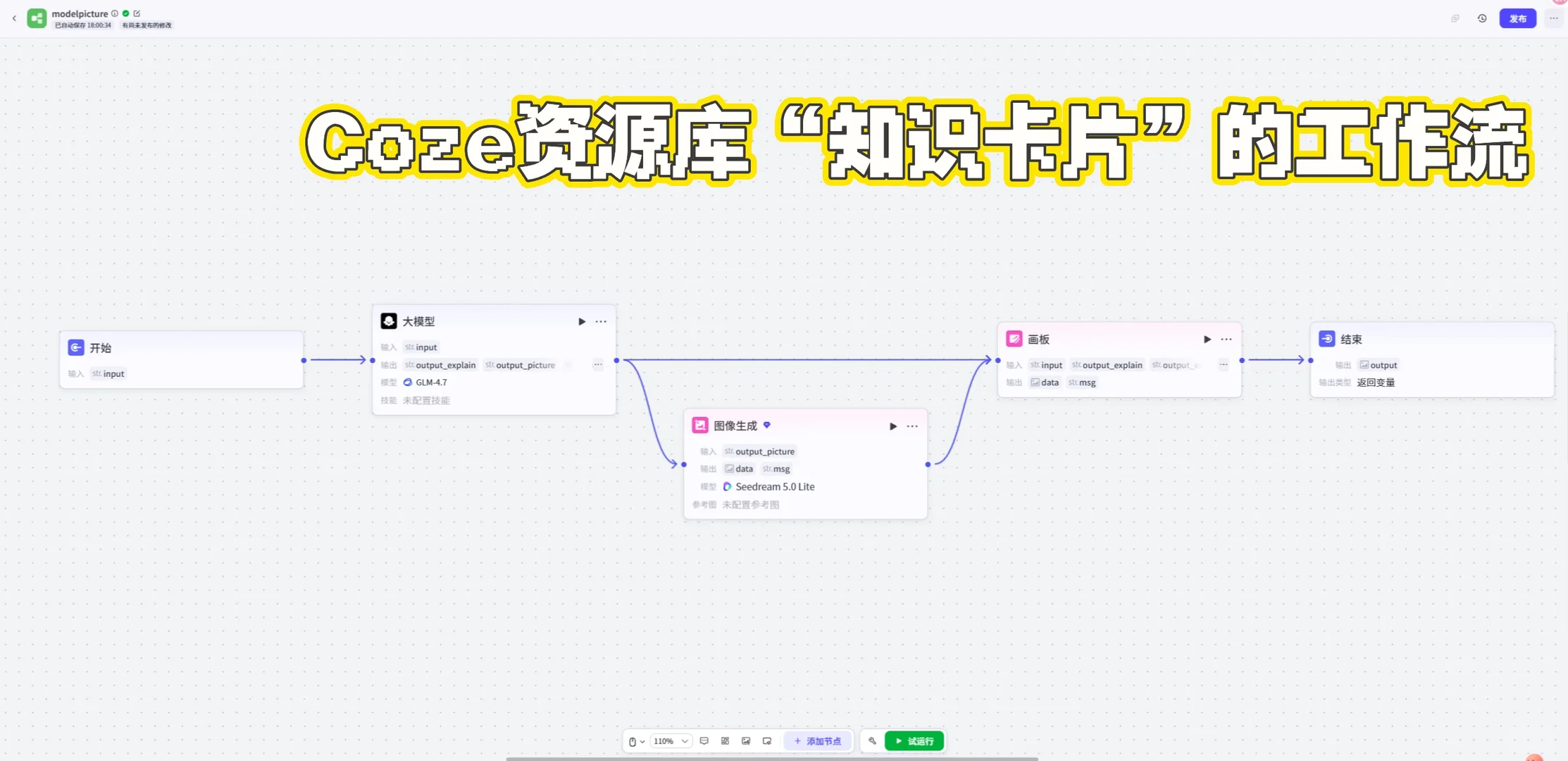The image size is (1568, 761).
Task: Click the 画板 node icon
Action: (1014, 339)
